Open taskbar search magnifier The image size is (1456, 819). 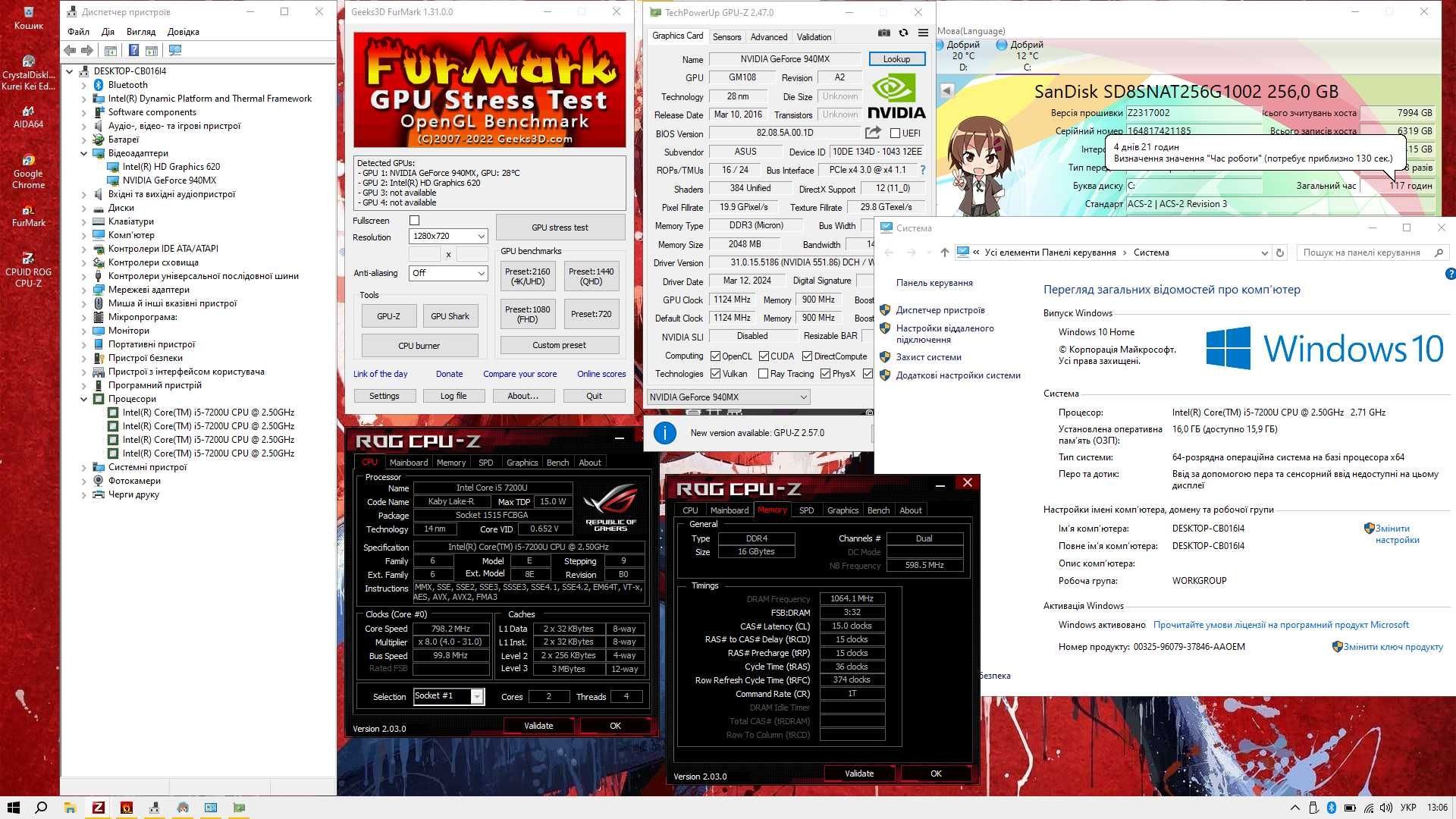point(41,808)
